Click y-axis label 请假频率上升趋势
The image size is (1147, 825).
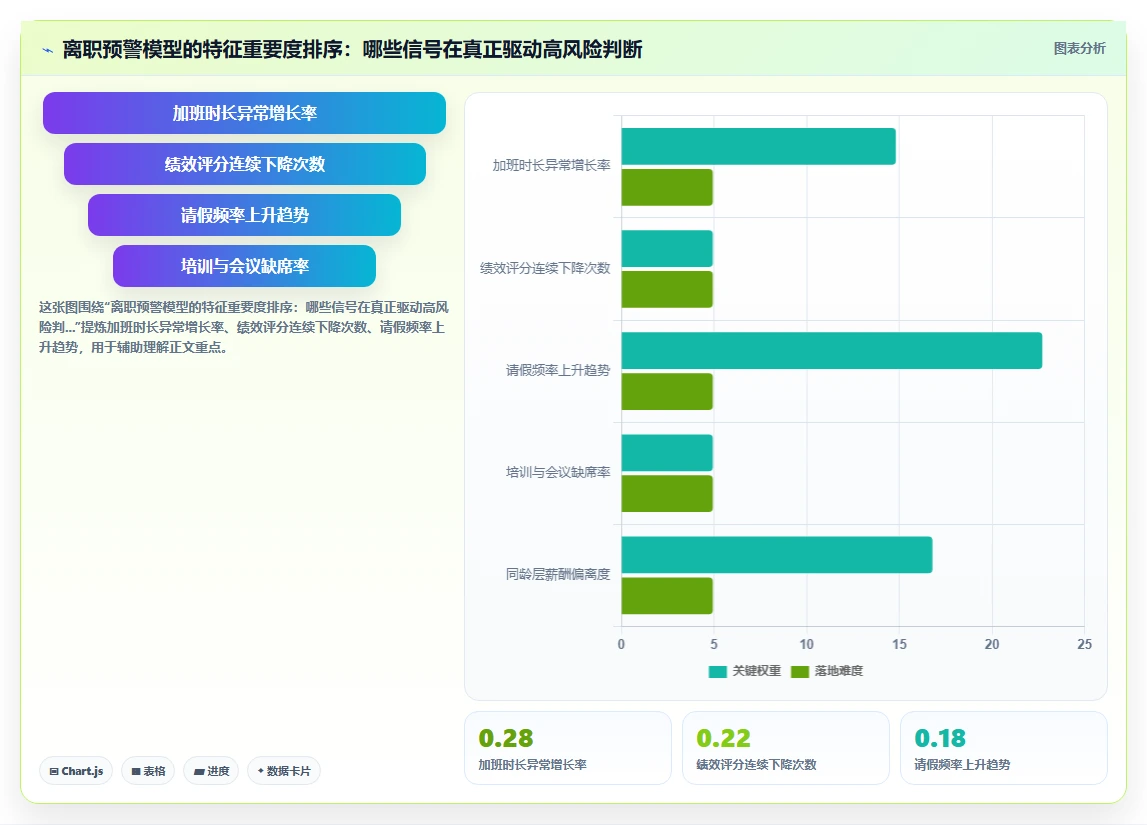[x=558, y=370]
